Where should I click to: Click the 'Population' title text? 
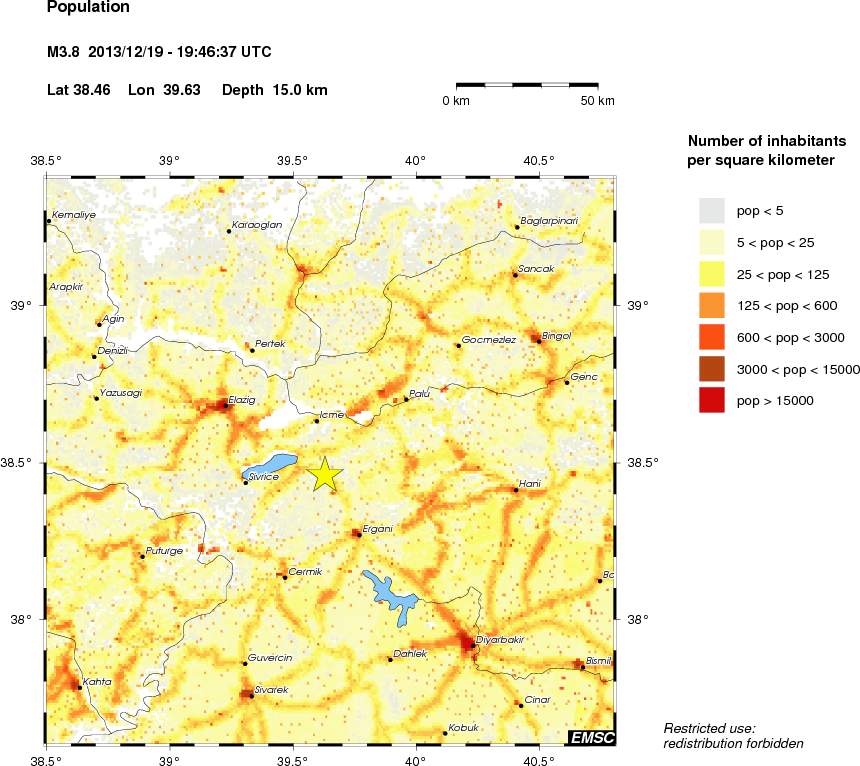(88, 7)
